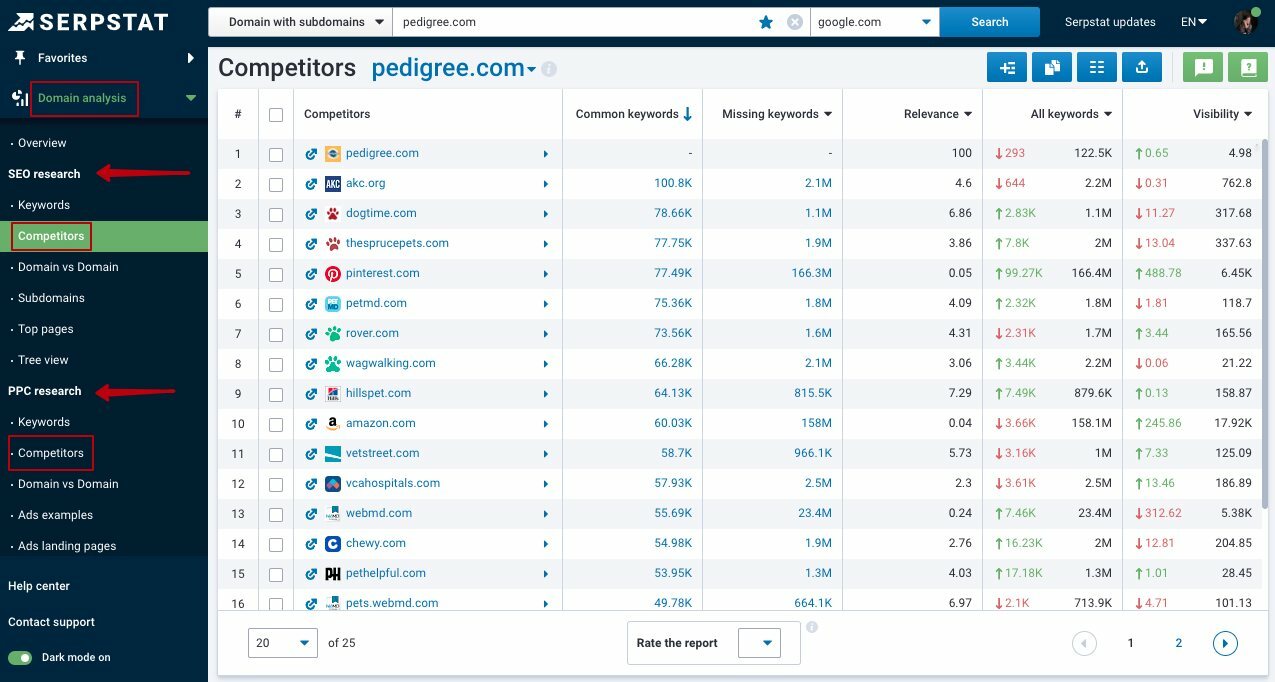Open external link icon for amazon.com
This screenshot has height=682, width=1275.
311,424
